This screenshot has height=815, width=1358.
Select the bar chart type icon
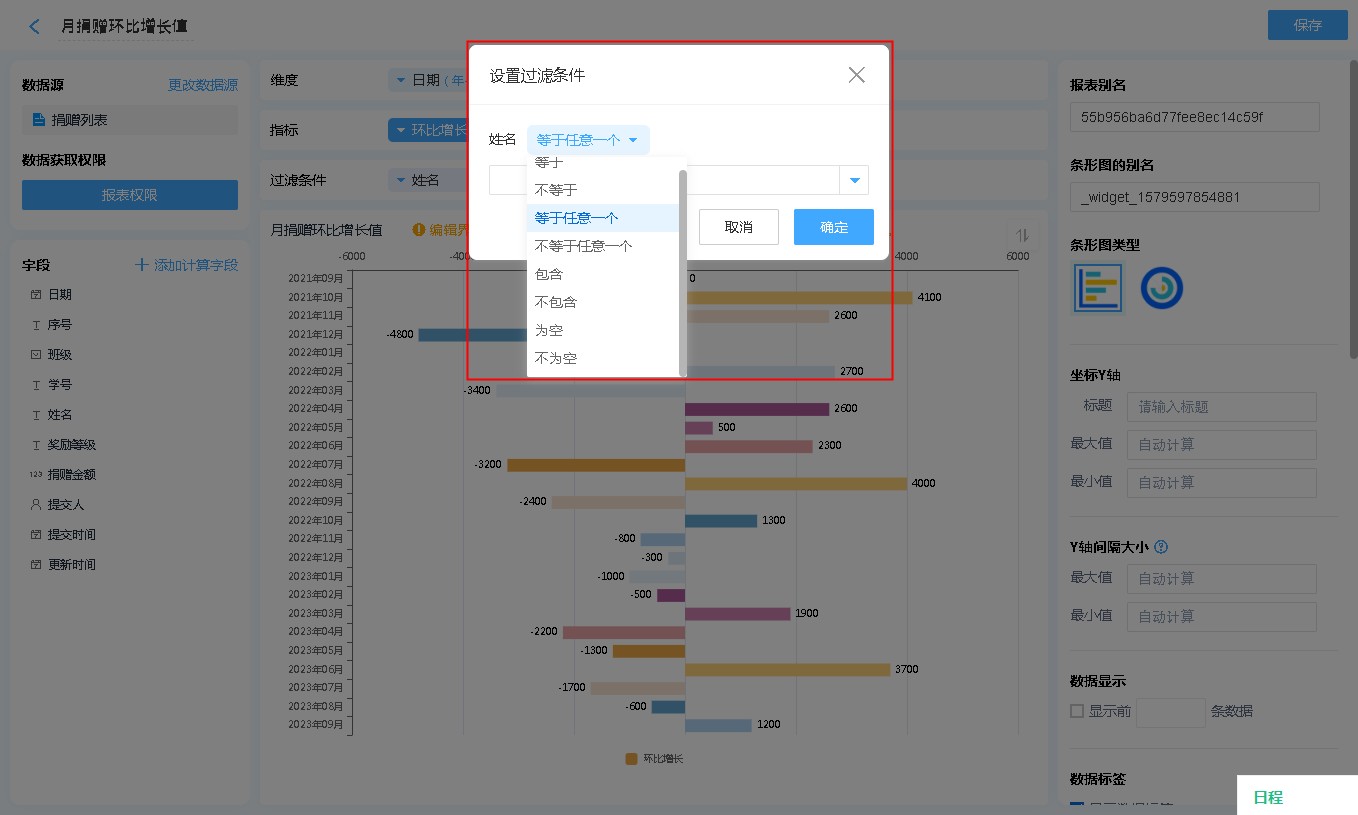(1097, 288)
